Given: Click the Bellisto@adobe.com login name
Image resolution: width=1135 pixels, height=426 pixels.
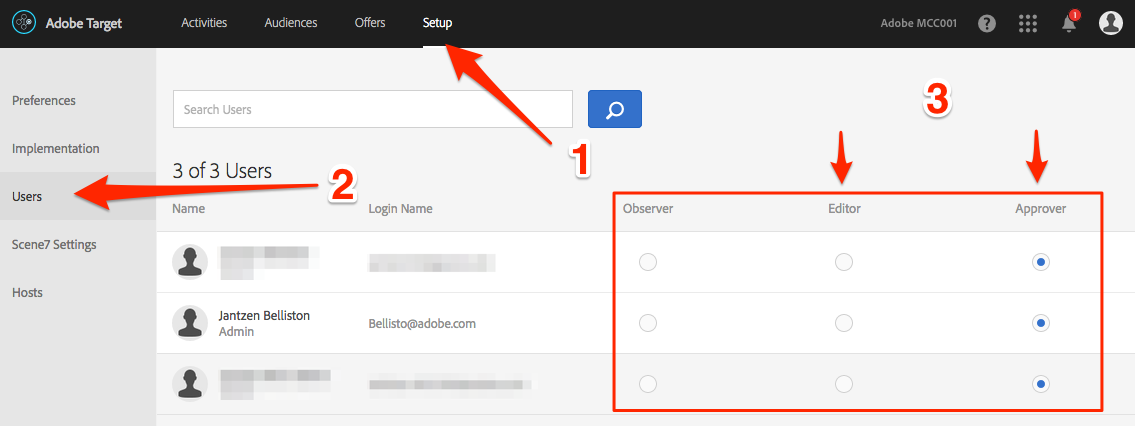Looking at the screenshot, I should coord(422,323).
